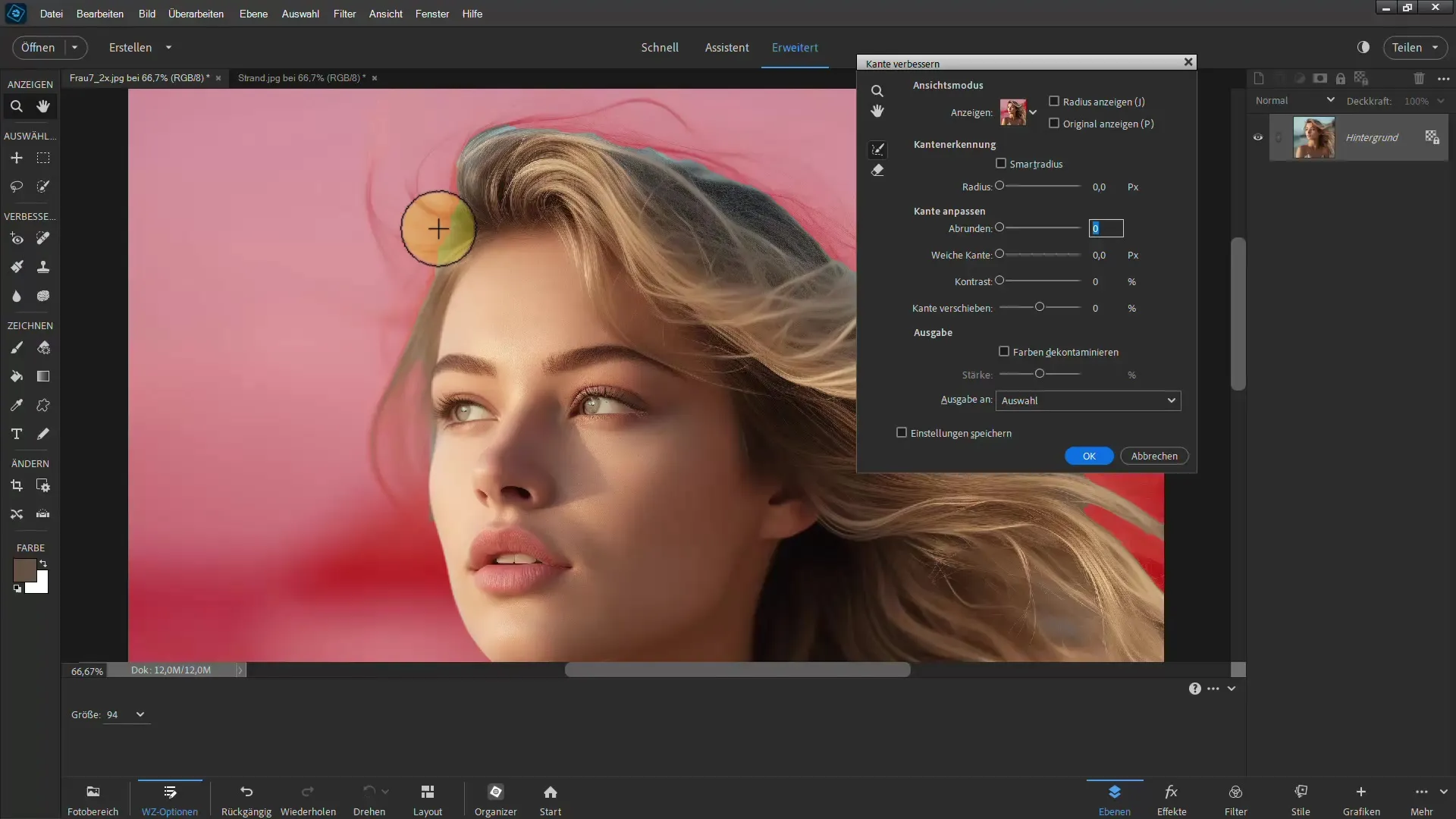Click Erweitert tab in workspace
The width and height of the screenshot is (1456, 819).
[795, 47]
